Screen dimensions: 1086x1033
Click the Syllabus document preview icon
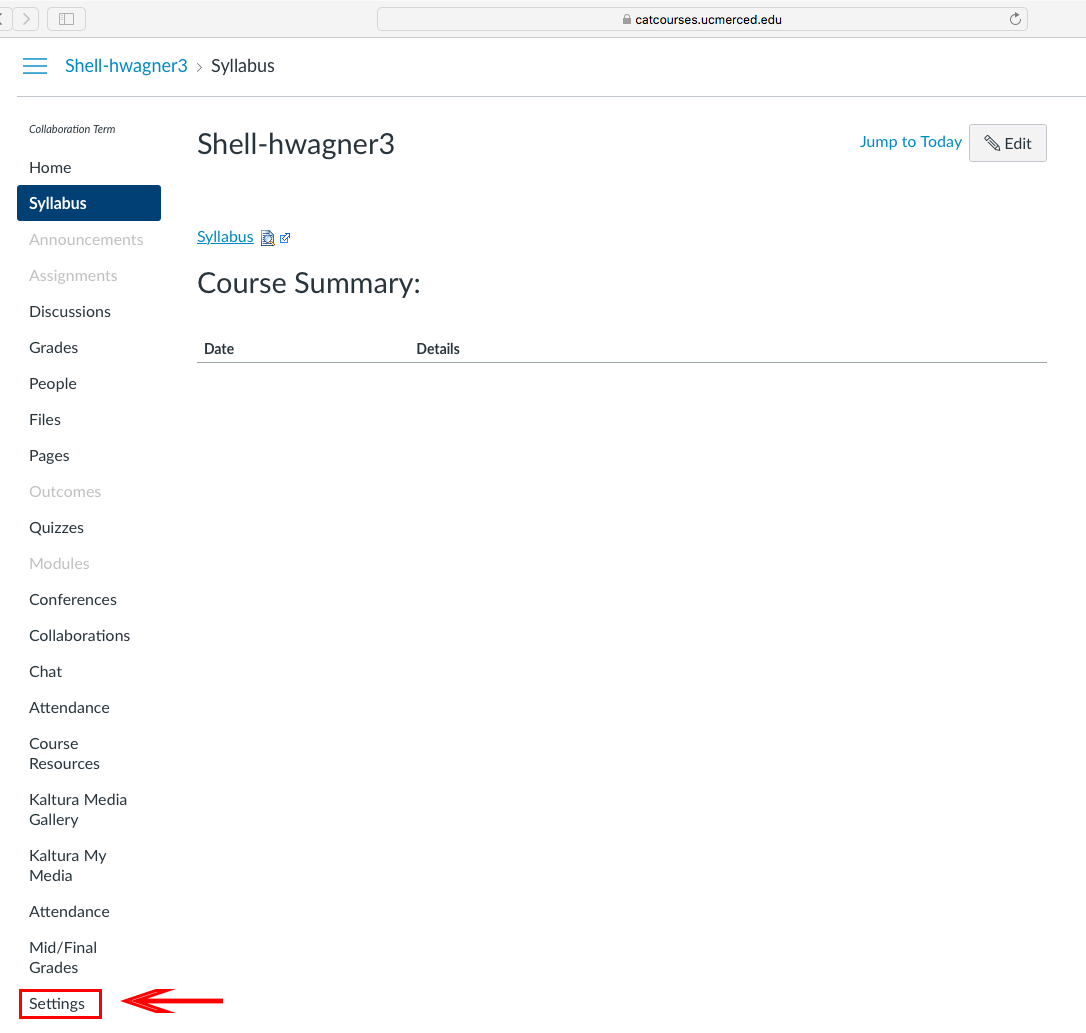267,238
